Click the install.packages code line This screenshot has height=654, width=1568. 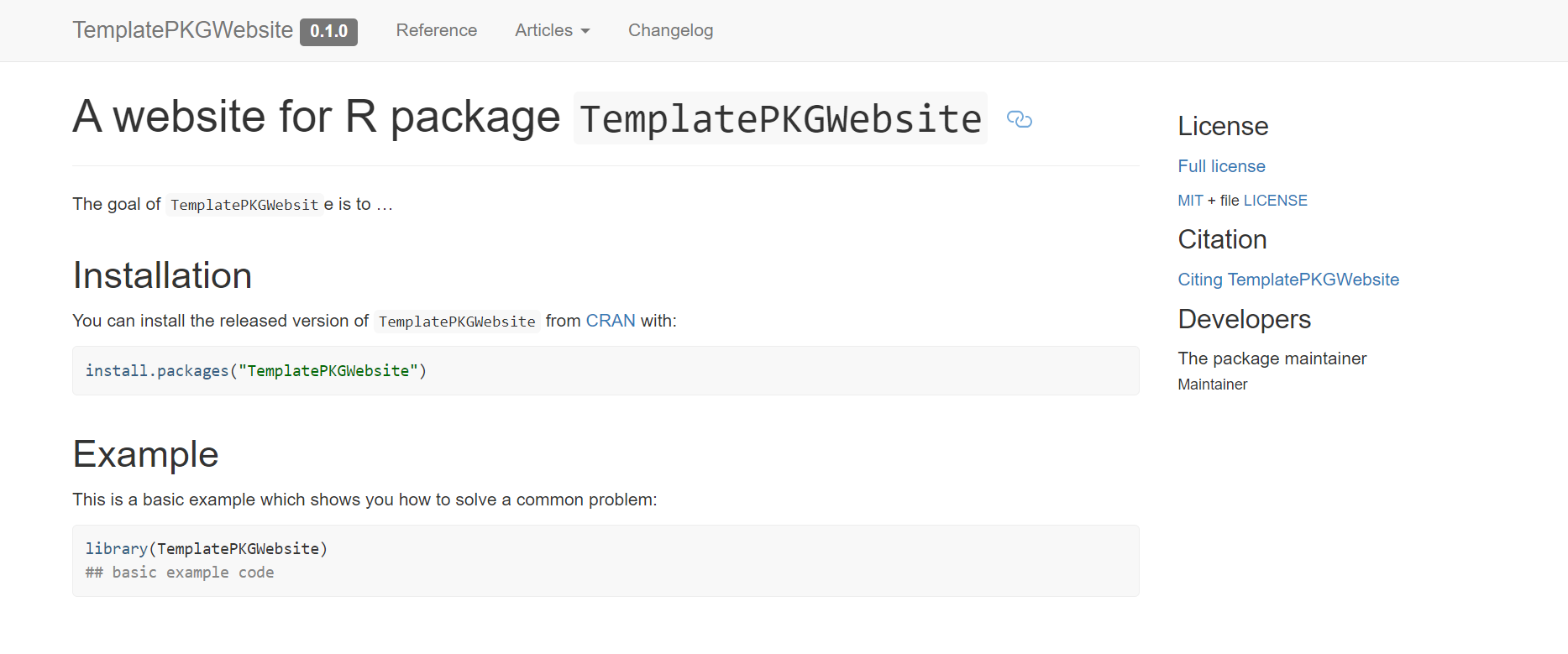(256, 371)
